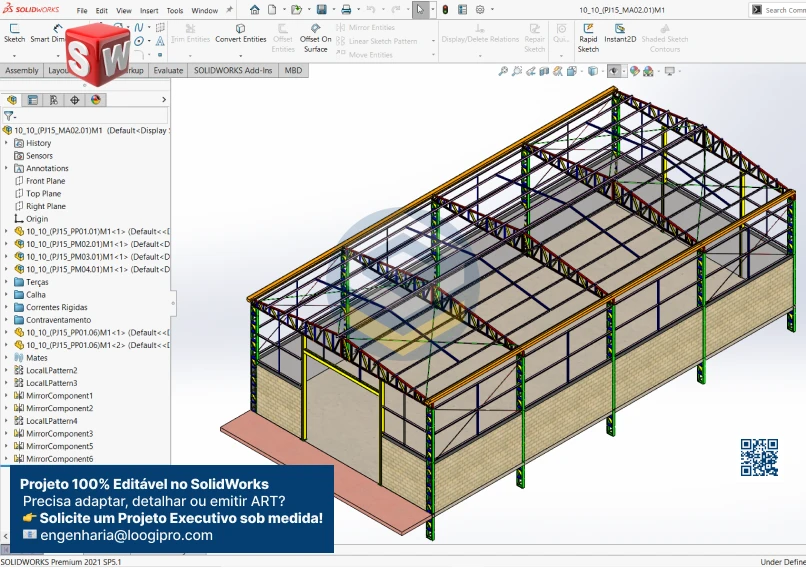Viewport: 806px width, 568px height.
Task: Open the DisplayManager color ball tab
Action: click(96, 100)
